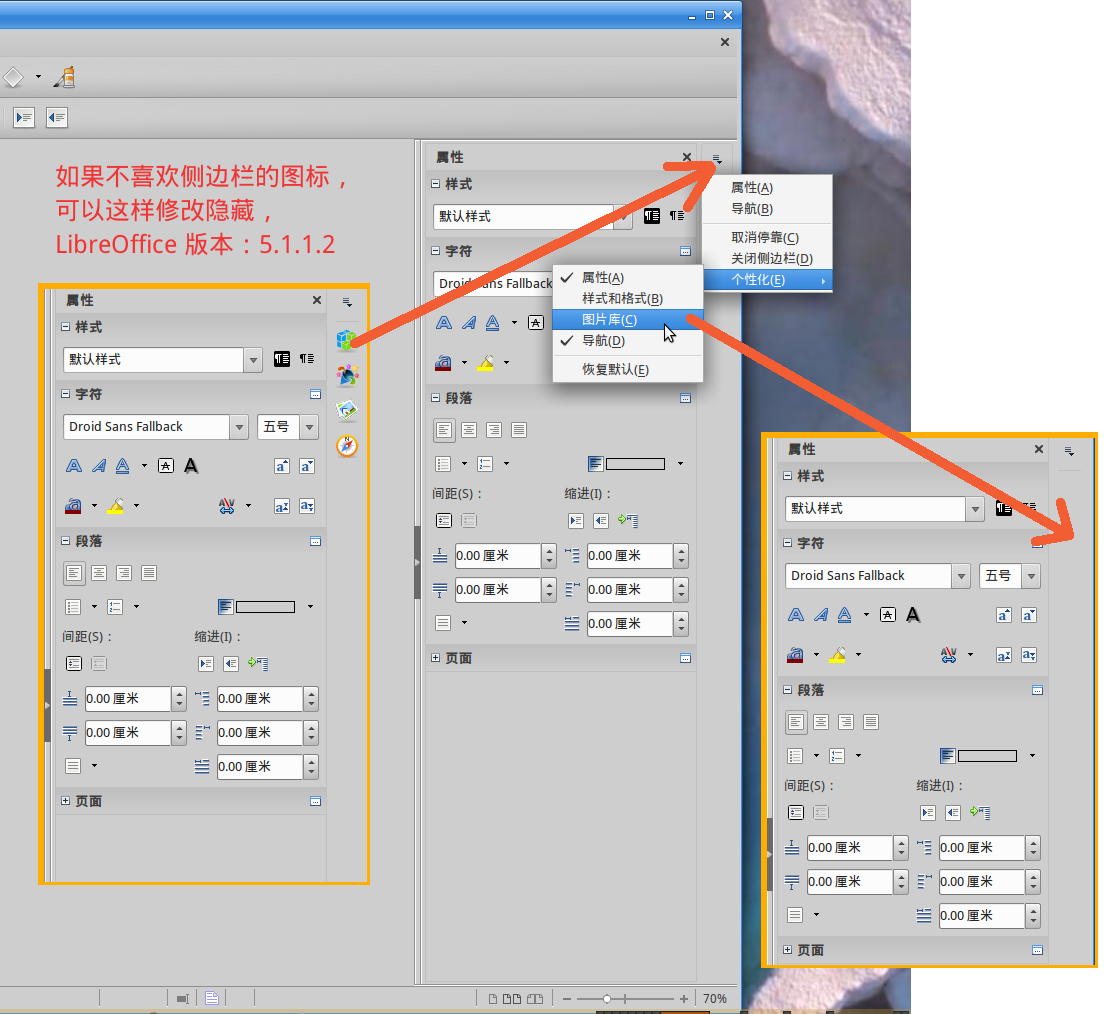Click increase font size icon in left panel

tap(282, 466)
